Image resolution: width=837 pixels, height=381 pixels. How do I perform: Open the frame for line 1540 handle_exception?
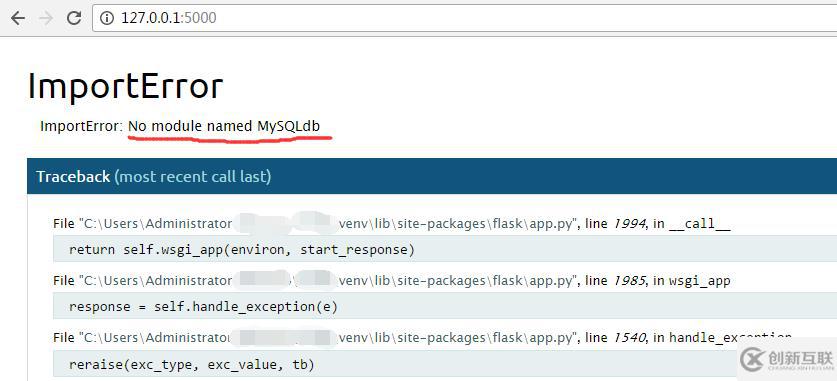[x=422, y=338]
